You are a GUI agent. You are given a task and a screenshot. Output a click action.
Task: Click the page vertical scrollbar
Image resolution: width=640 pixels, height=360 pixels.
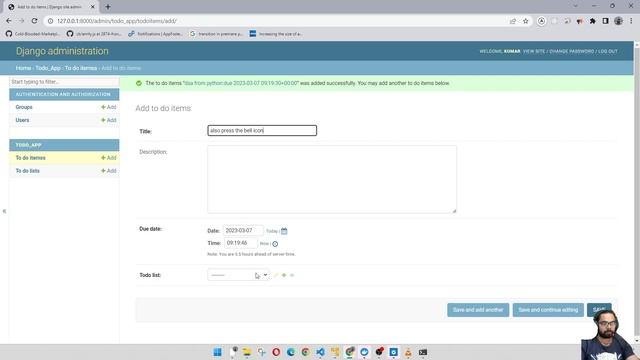tap(637, 192)
